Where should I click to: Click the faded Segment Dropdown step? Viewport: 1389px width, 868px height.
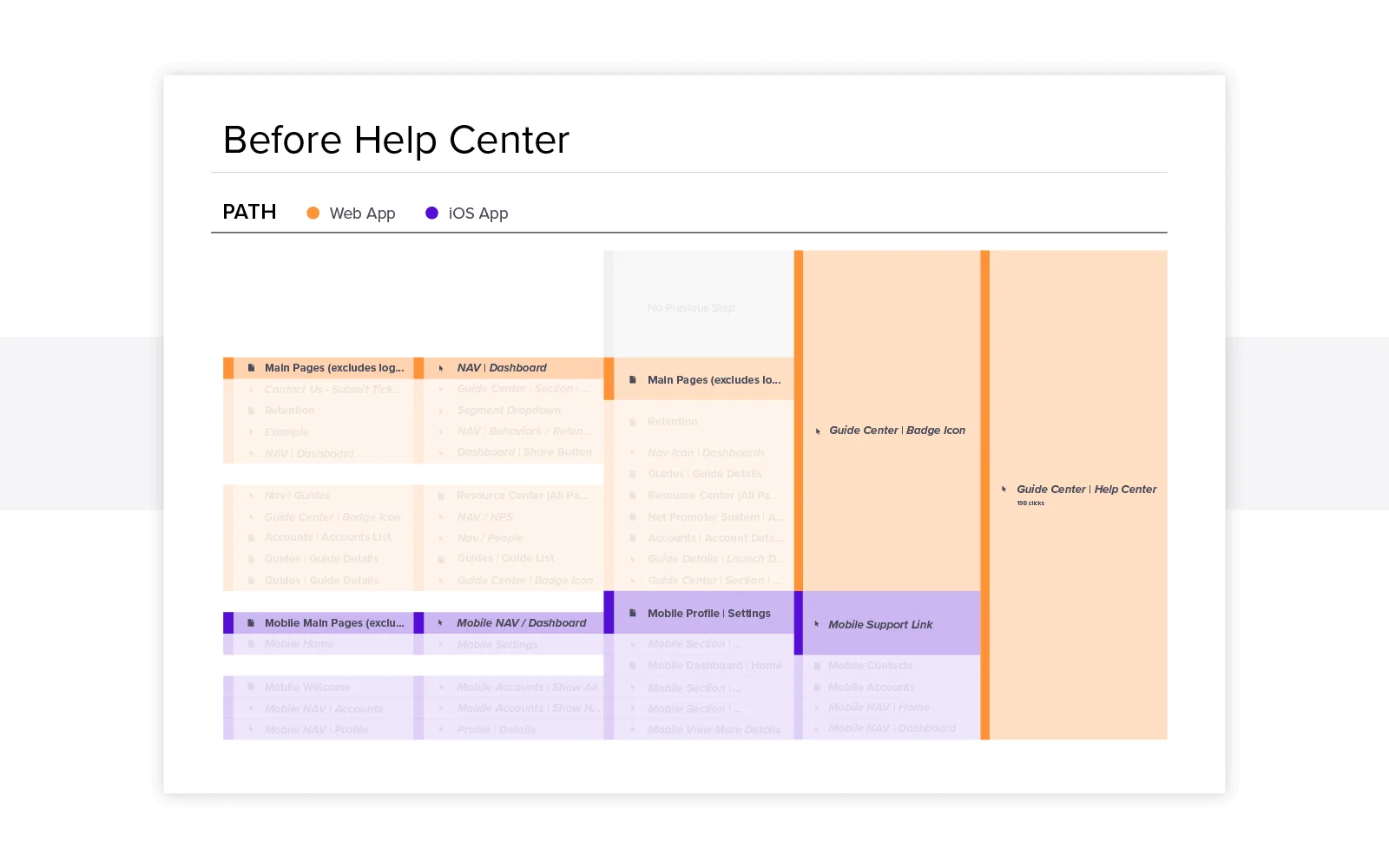509,411
